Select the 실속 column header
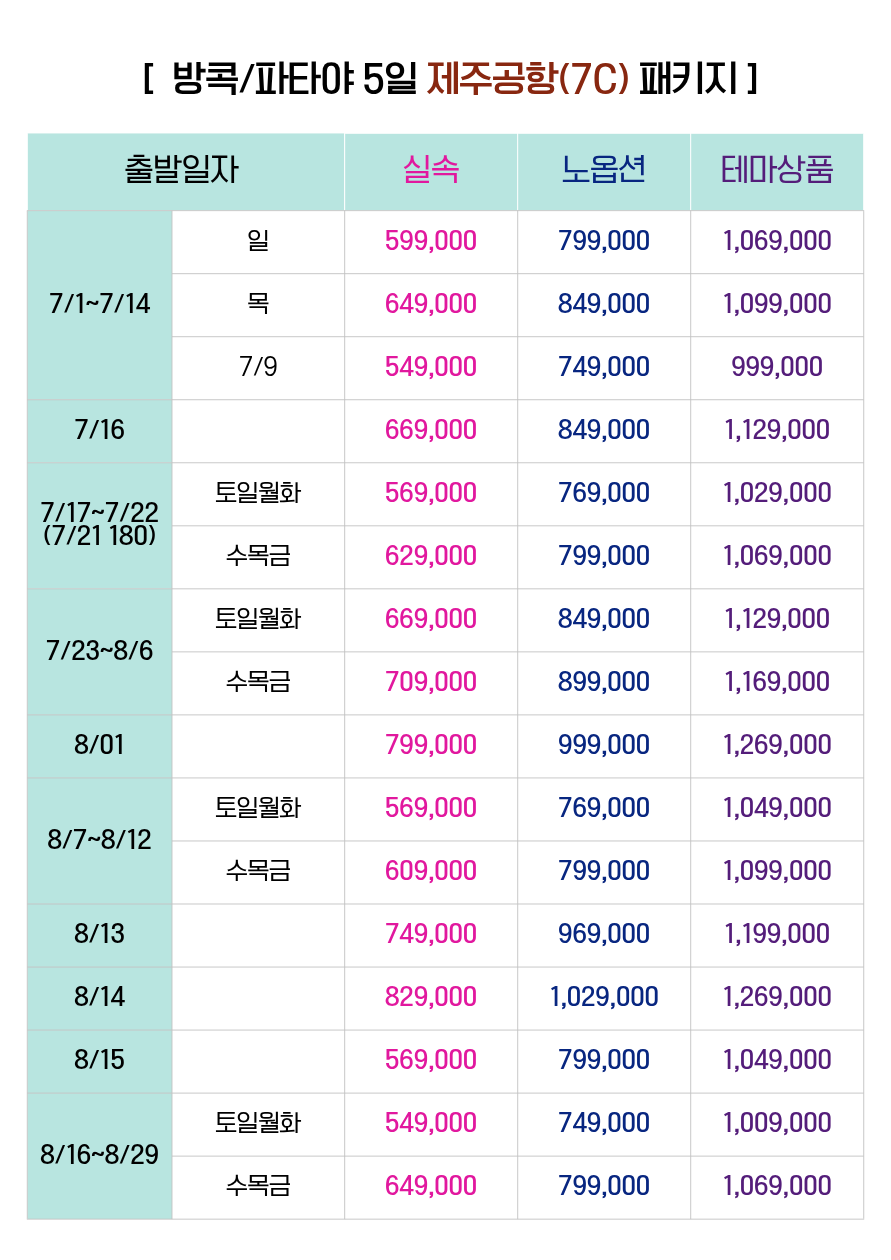 (x=431, y=171)
